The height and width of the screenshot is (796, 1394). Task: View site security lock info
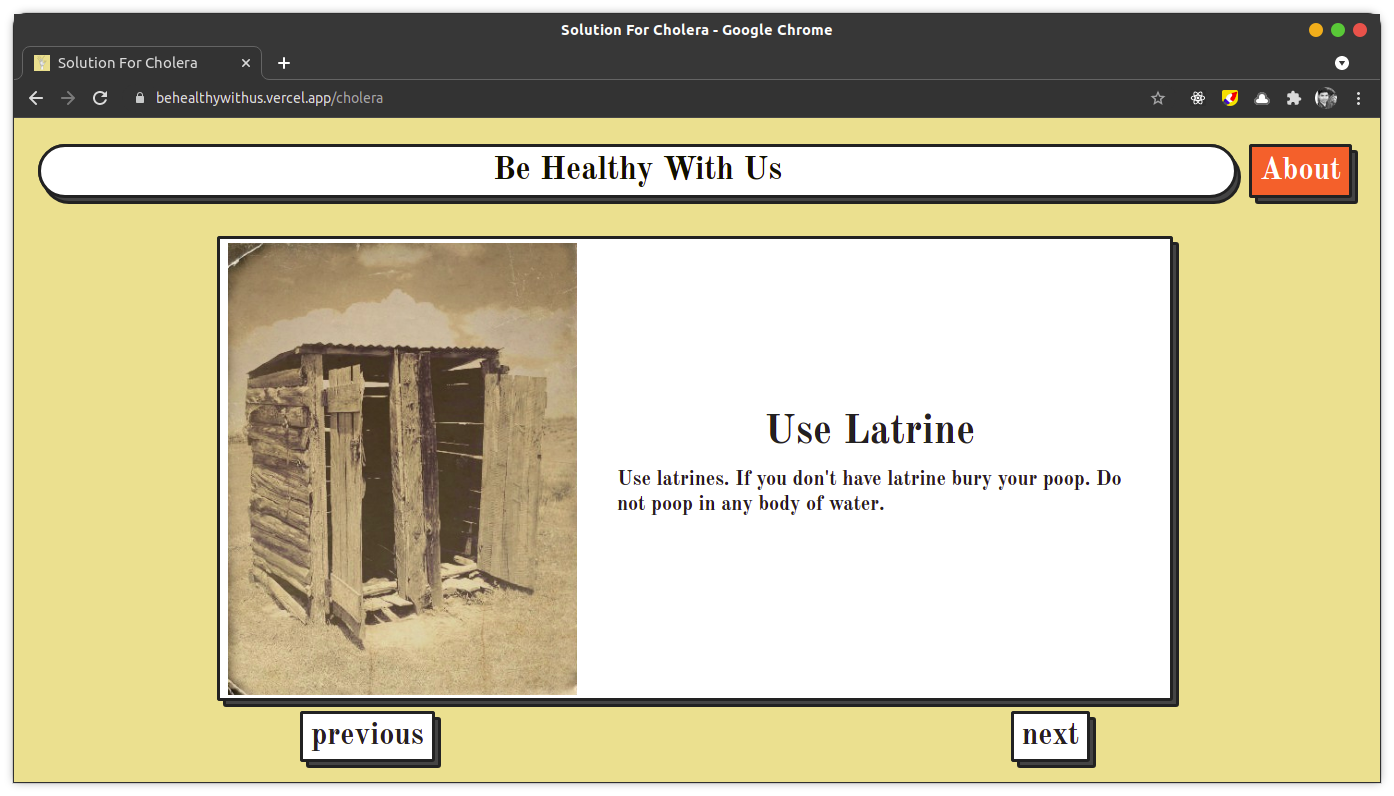(139, 98)
